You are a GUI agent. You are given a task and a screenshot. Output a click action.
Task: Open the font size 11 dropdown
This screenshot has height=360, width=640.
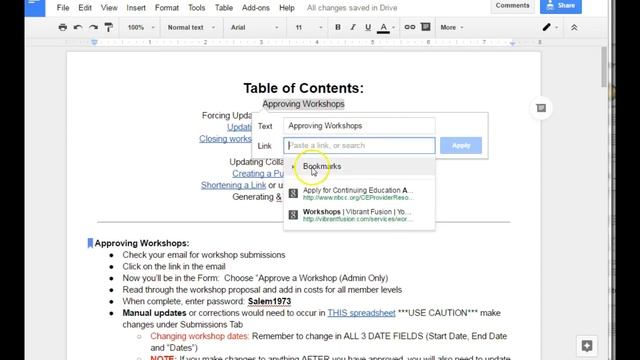click(x=309, y=27)
